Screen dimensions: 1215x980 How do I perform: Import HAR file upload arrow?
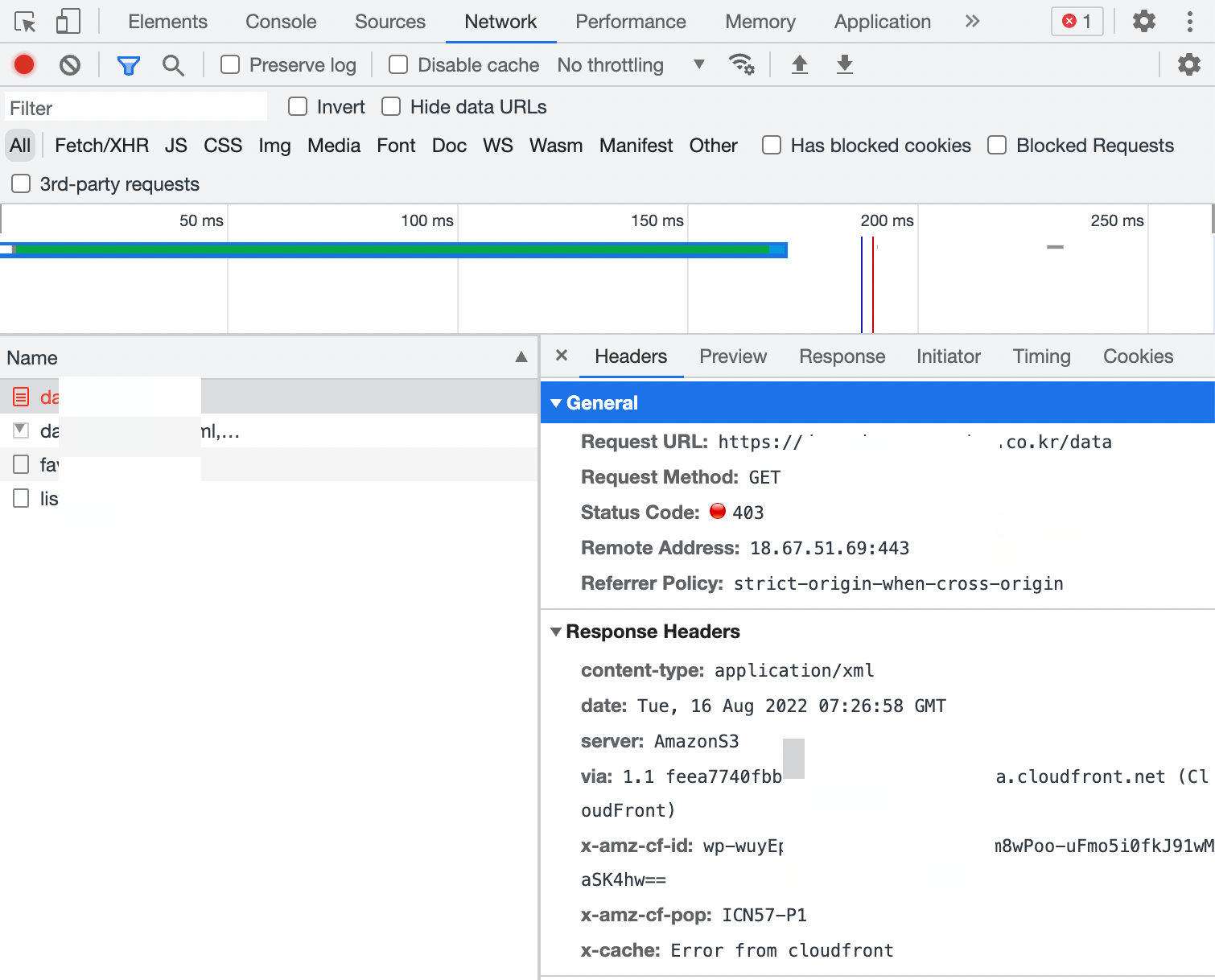pyautogui.click(x=799, y=64)
